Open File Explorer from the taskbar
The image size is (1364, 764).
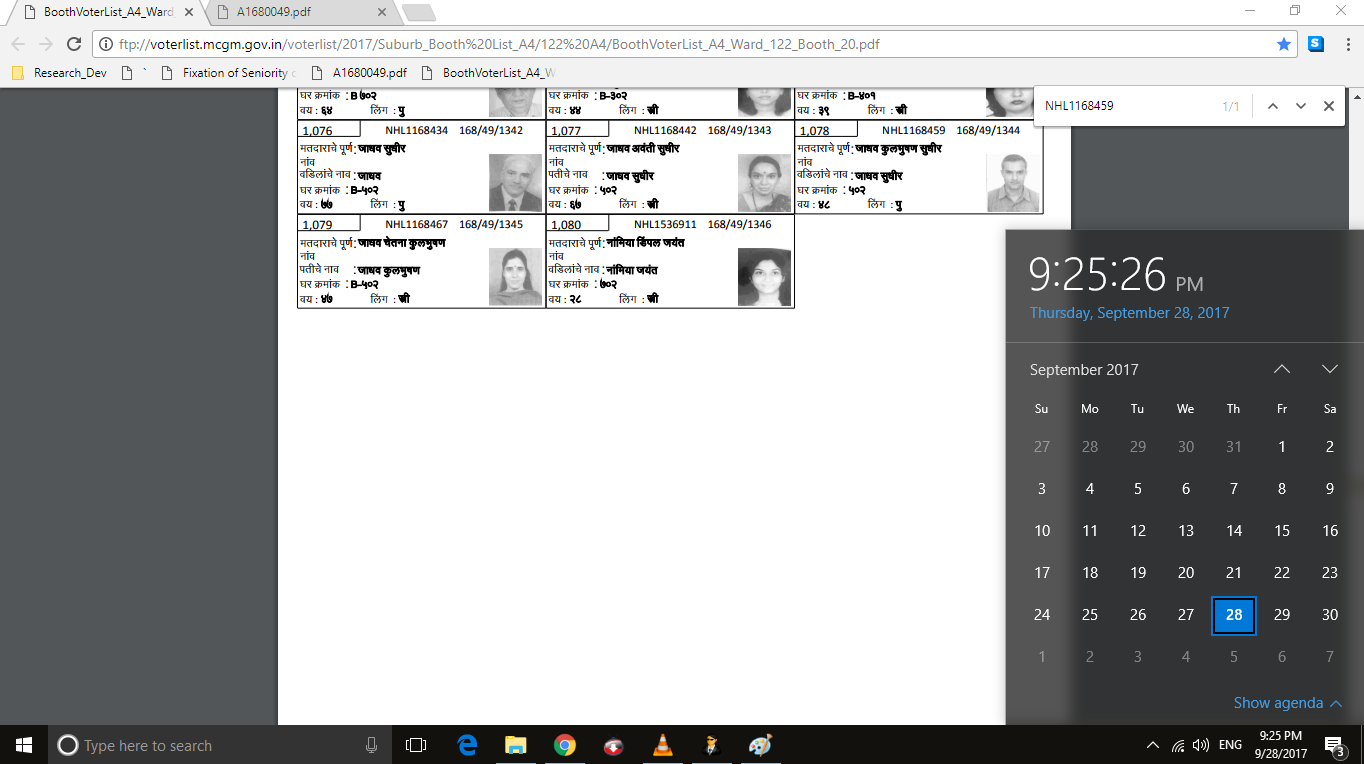(515, 745)
